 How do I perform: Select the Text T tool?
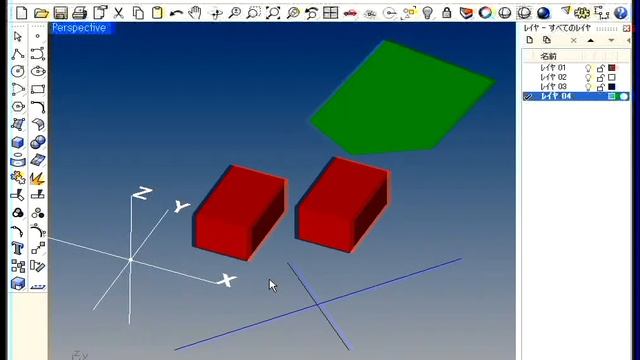(x=18, y=248)
